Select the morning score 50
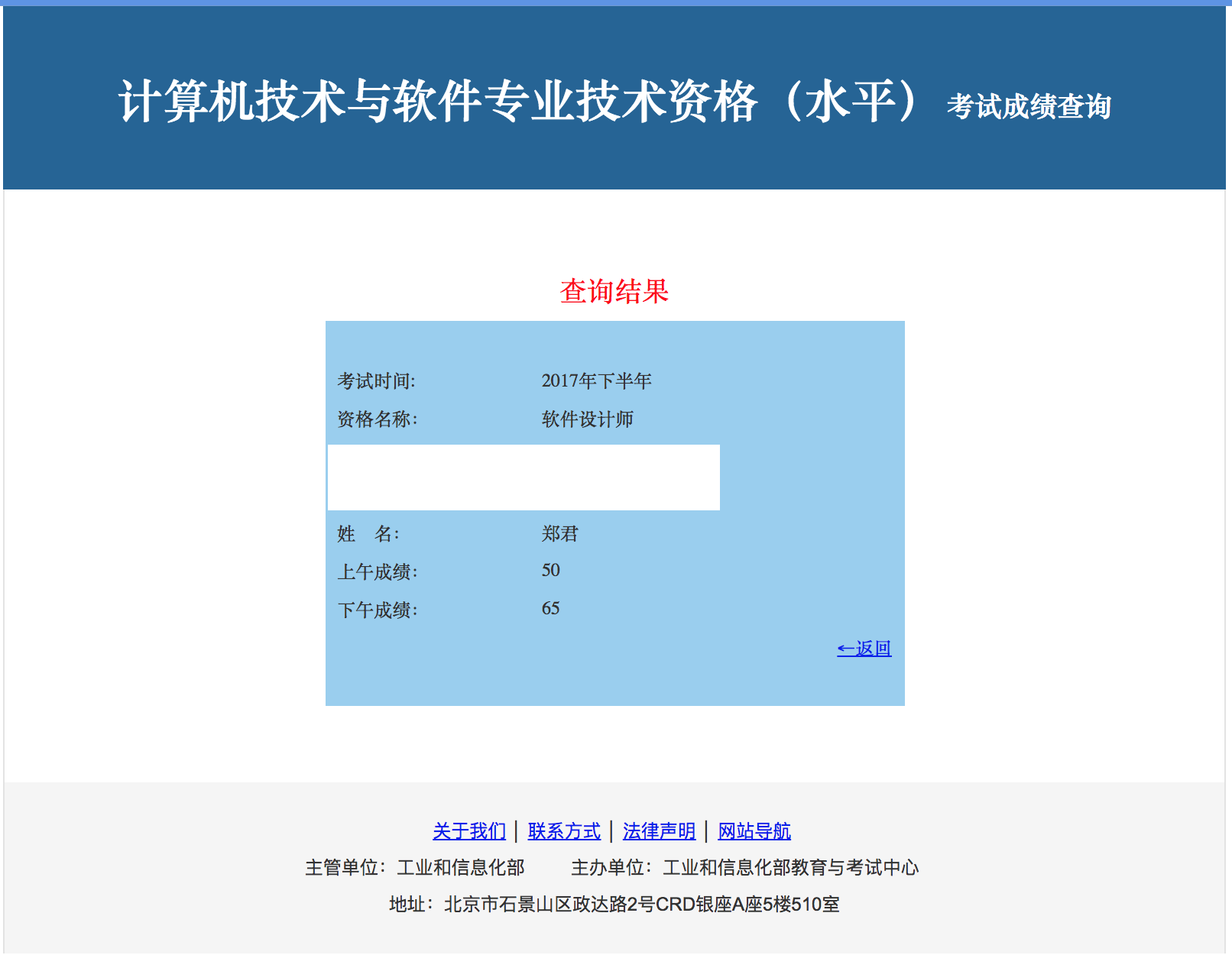Image resolution: width=1232 pixels, height=955 pixels. pyautogui.click(x=550, y=571)
